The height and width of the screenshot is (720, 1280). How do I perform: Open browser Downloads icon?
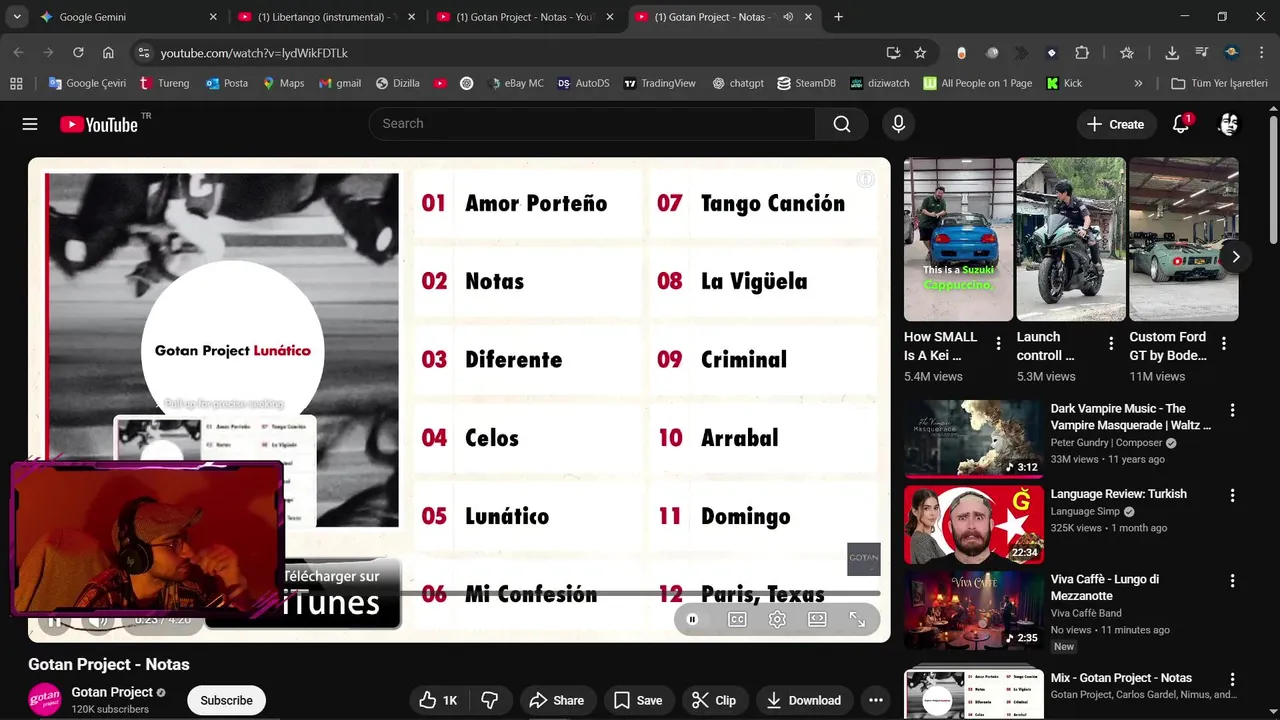pyautogui.click(x=1172, y=53)
